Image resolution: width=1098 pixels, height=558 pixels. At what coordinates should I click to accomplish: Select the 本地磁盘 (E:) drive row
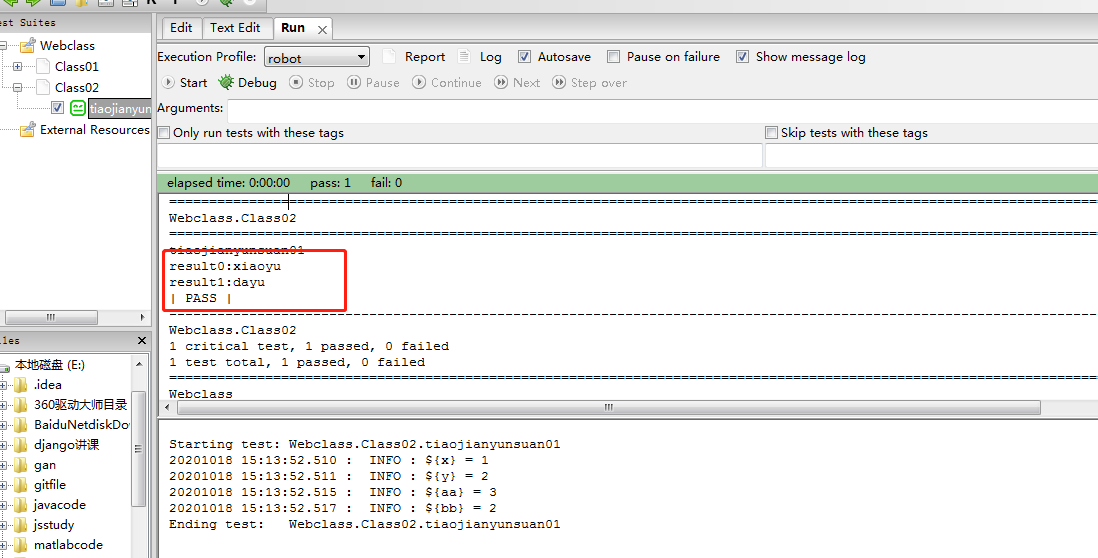tap(50, 365)
